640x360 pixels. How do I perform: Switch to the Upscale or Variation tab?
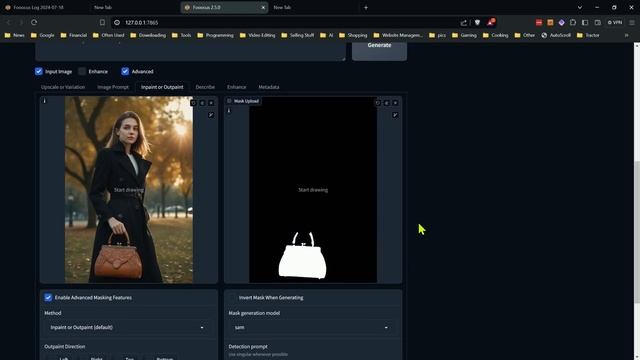pos(63,87)
